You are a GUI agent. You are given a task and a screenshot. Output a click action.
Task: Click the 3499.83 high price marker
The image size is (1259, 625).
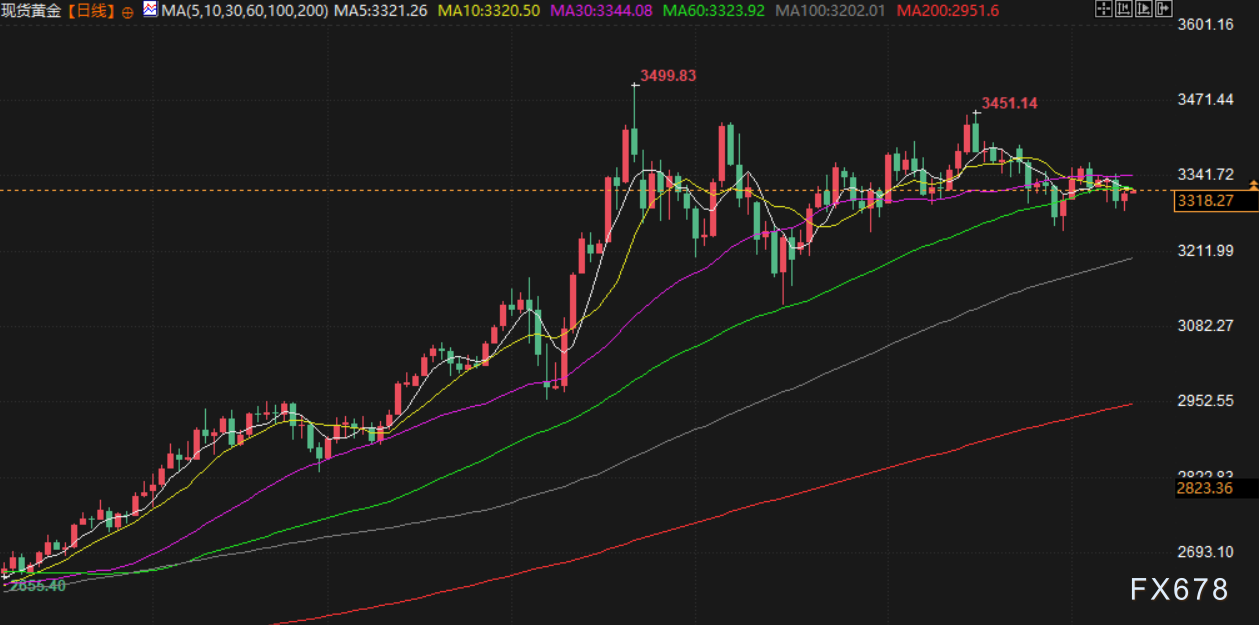click(x=667, y=75)
